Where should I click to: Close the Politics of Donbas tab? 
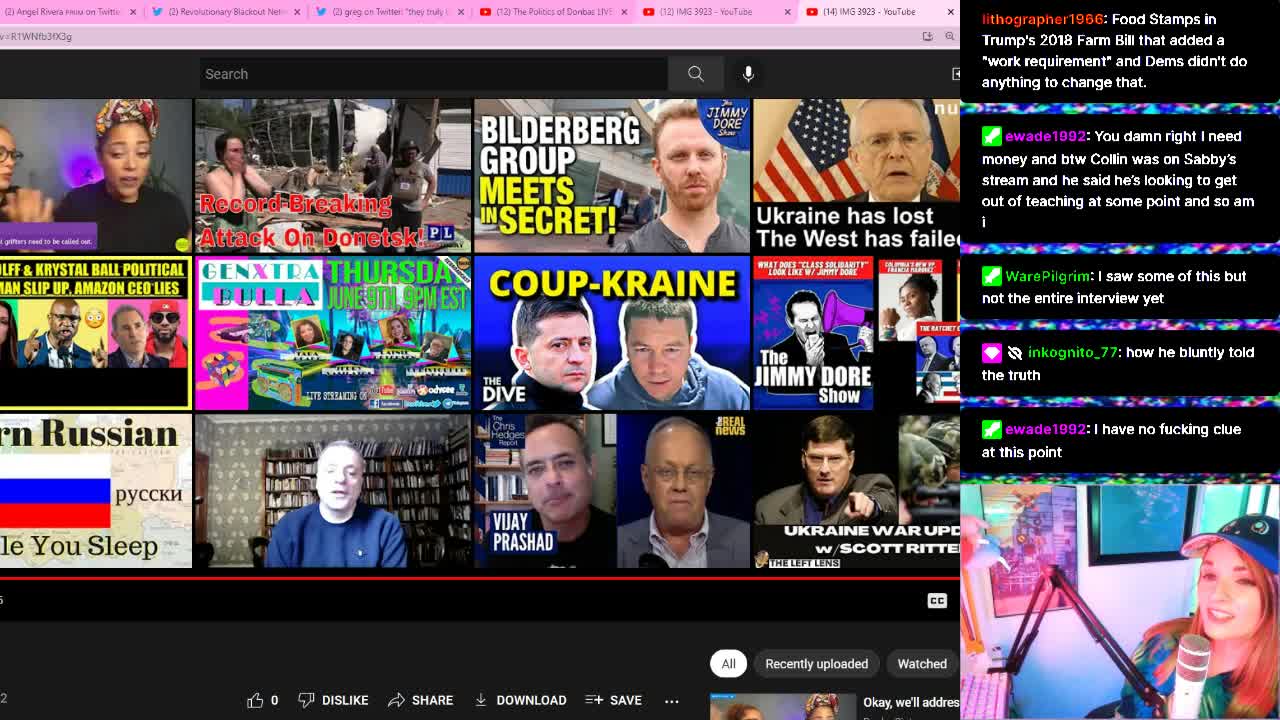coord(624,12)
